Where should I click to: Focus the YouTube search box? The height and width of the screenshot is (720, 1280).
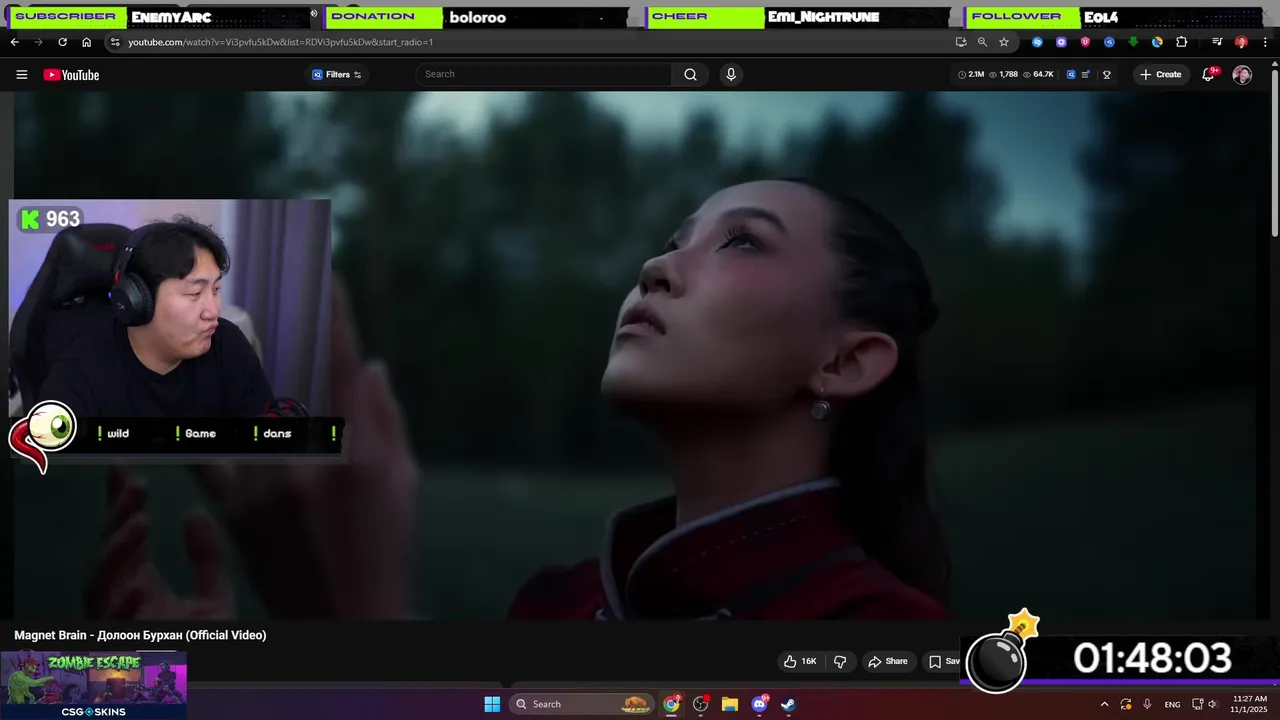[545, 74]
